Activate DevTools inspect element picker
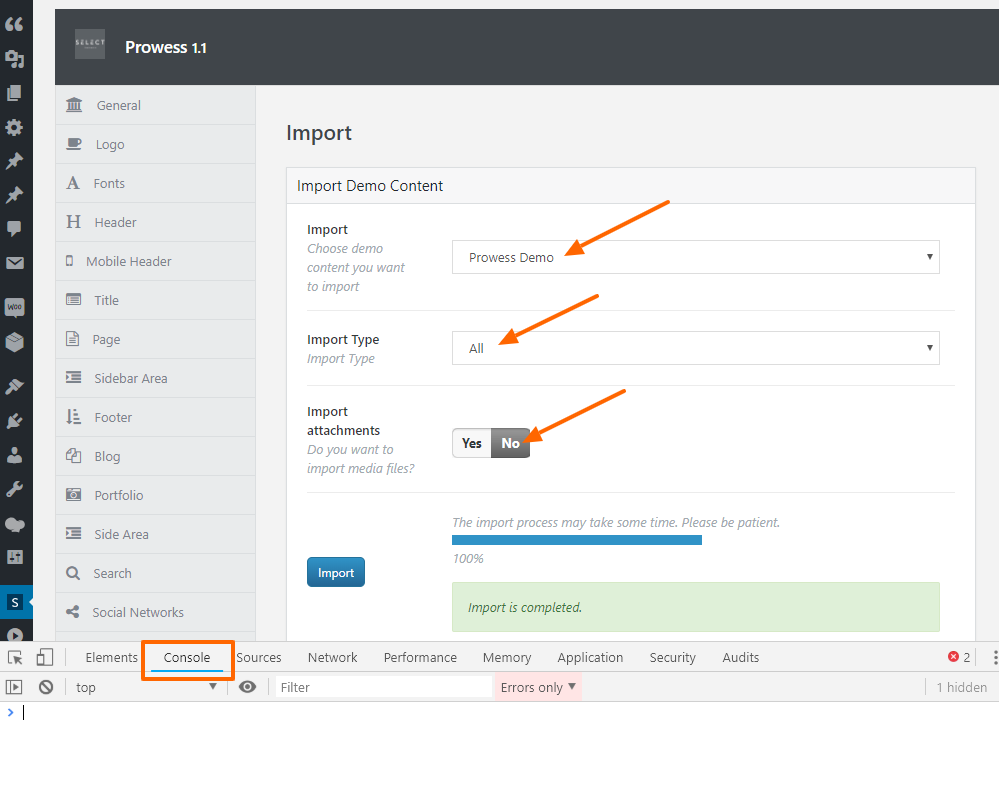Screen dimensions: 999x785 coord(15,658)
